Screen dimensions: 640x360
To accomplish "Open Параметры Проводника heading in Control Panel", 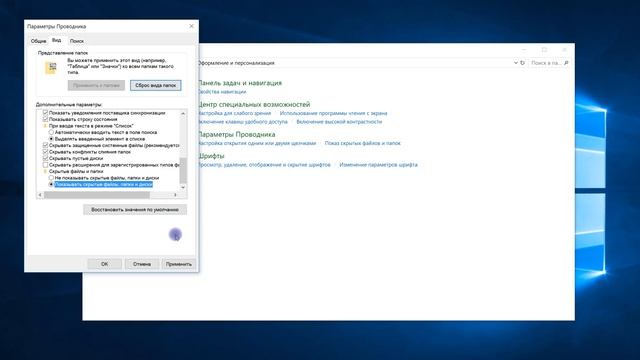I will click(x=237, y=134).
